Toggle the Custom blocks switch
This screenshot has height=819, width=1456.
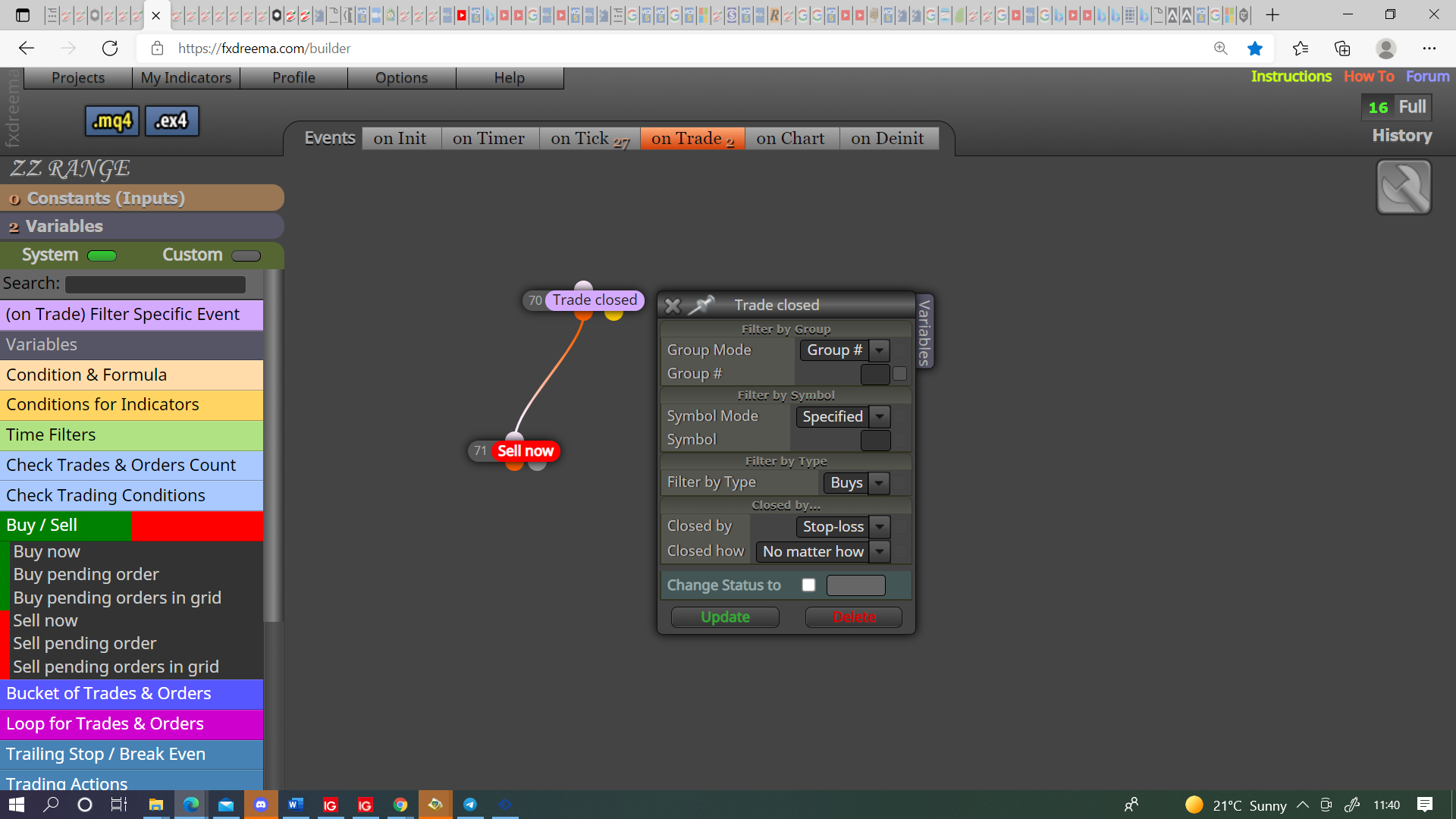tap(246, 256)
